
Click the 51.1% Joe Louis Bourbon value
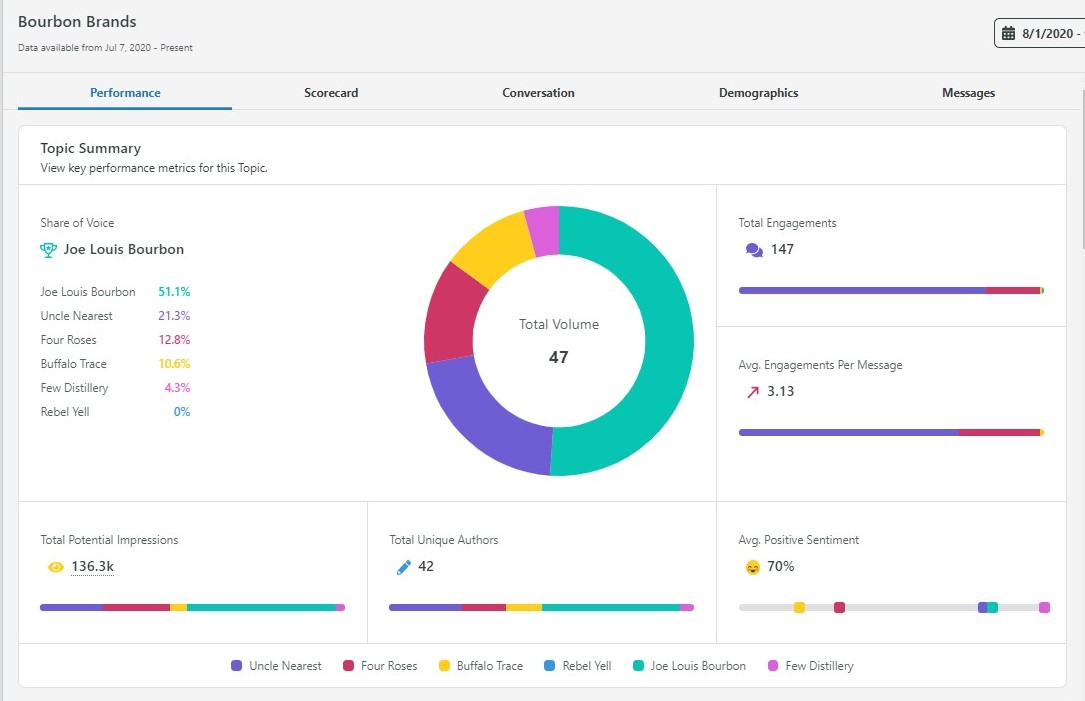click(174, 292)
